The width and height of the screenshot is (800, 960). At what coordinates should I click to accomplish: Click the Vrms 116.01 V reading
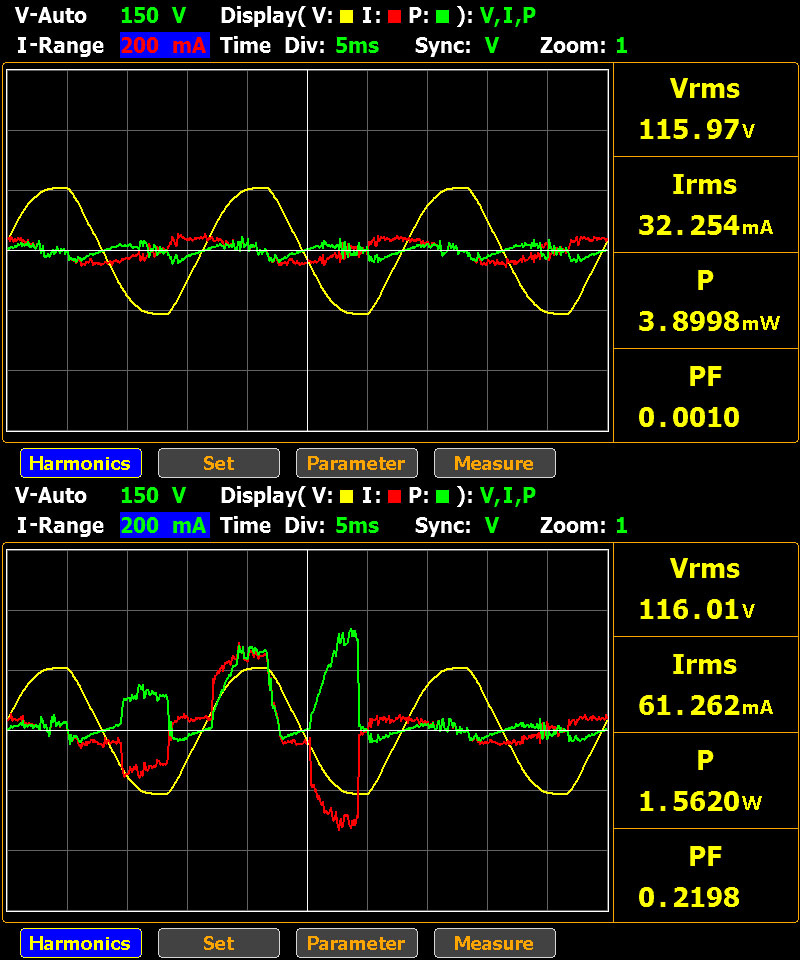[705, 590]
